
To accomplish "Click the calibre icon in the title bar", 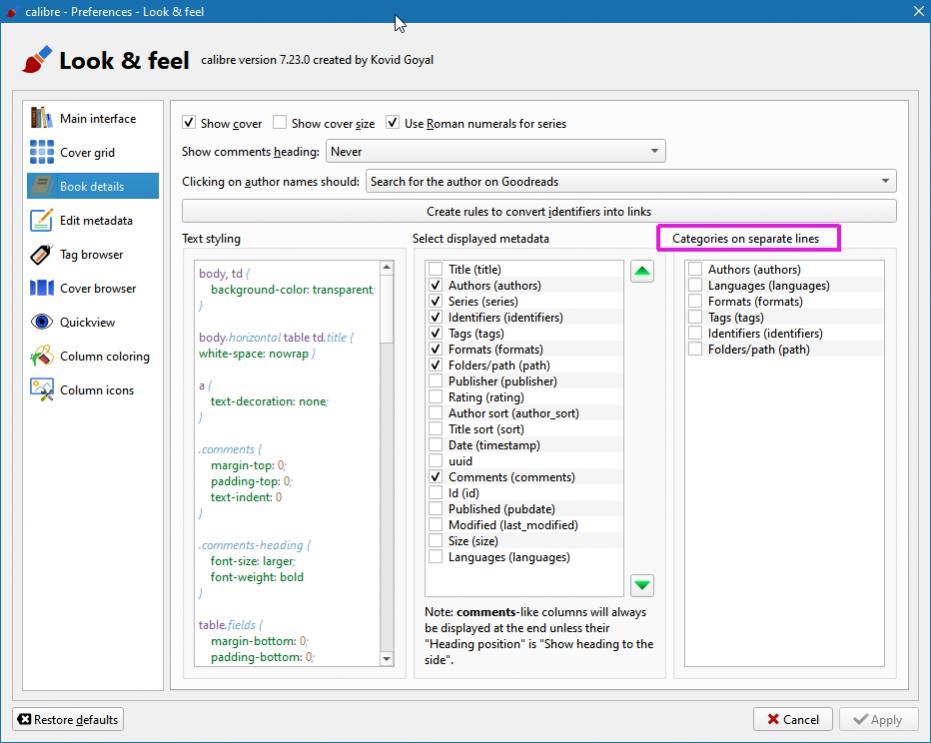I will [x=11, y=12].
